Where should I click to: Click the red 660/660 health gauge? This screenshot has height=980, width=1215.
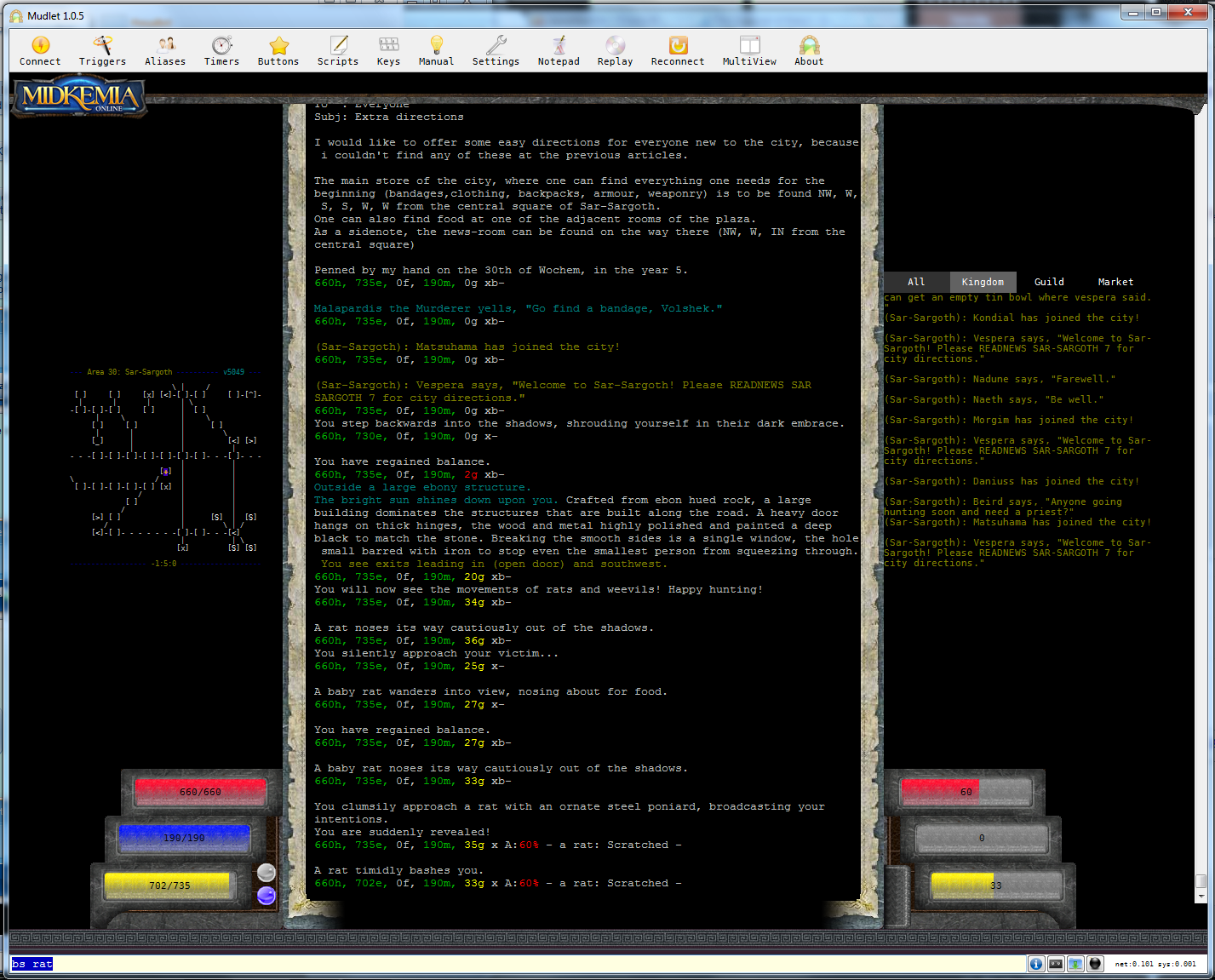[200, 792]
